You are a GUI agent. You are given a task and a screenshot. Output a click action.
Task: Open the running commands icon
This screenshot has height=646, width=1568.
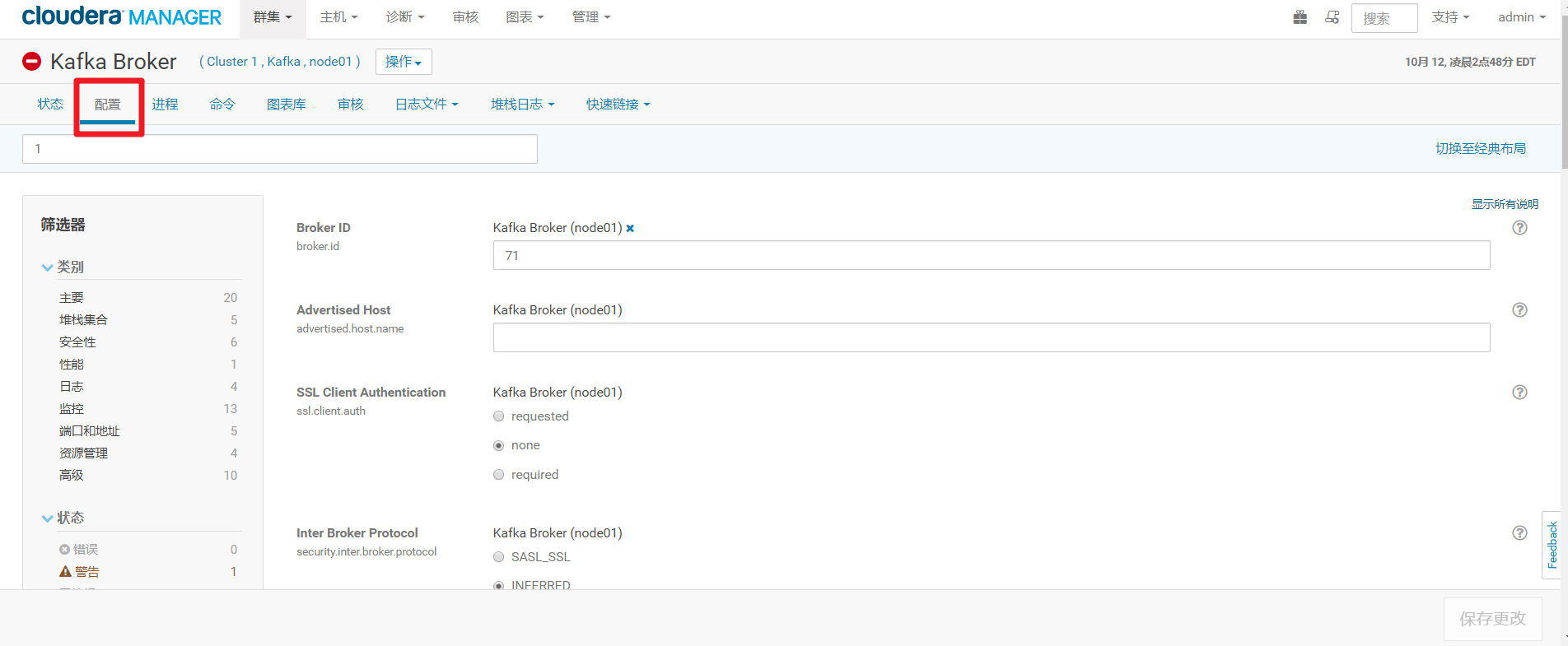[x=1332, y=17]
